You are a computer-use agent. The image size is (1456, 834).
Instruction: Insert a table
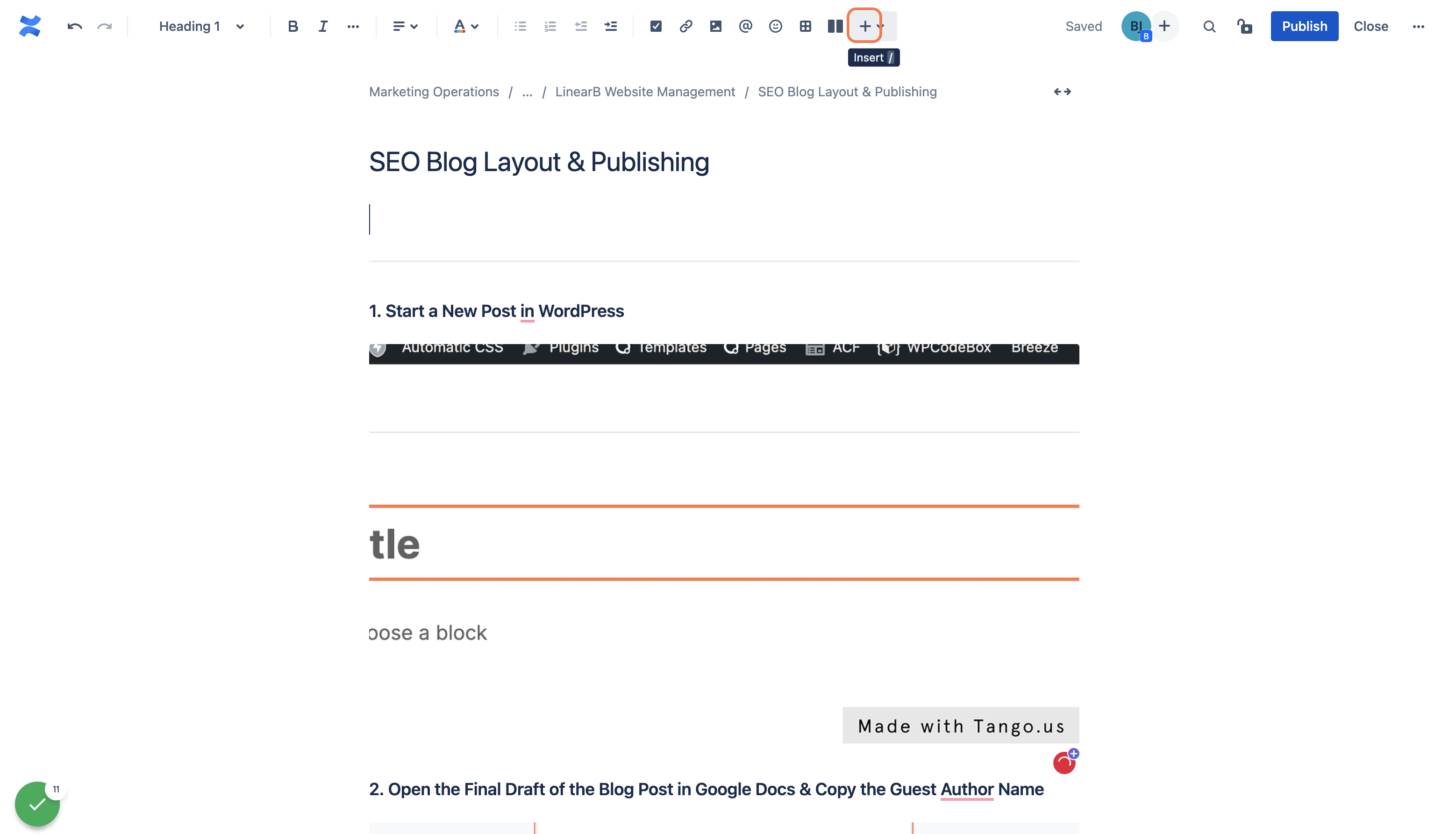point(806,26)
